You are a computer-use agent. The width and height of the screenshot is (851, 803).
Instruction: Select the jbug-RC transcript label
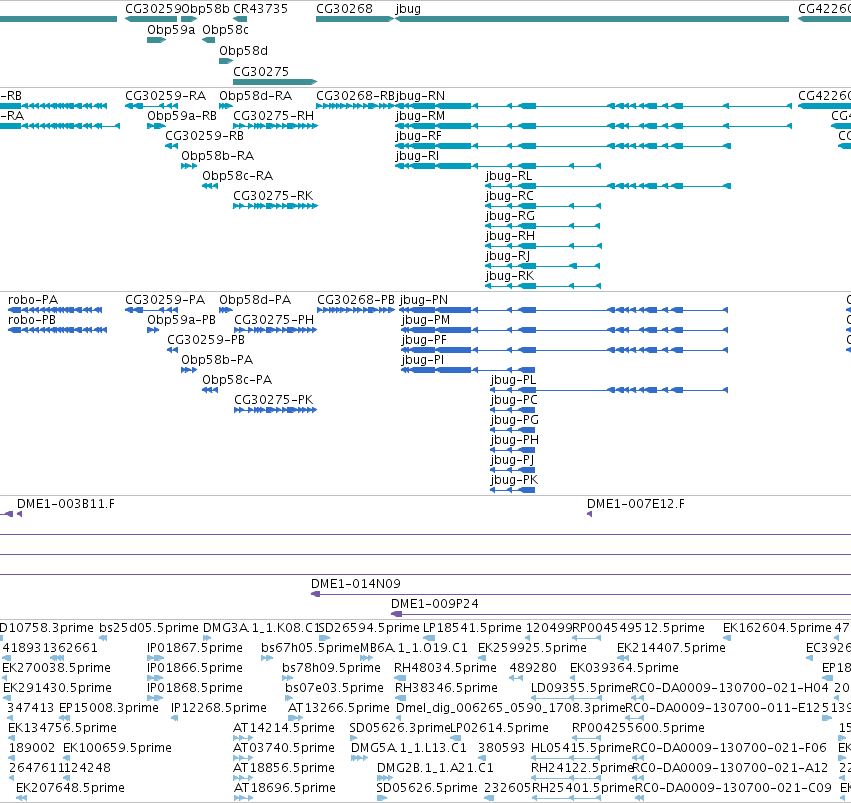[510, 196]
